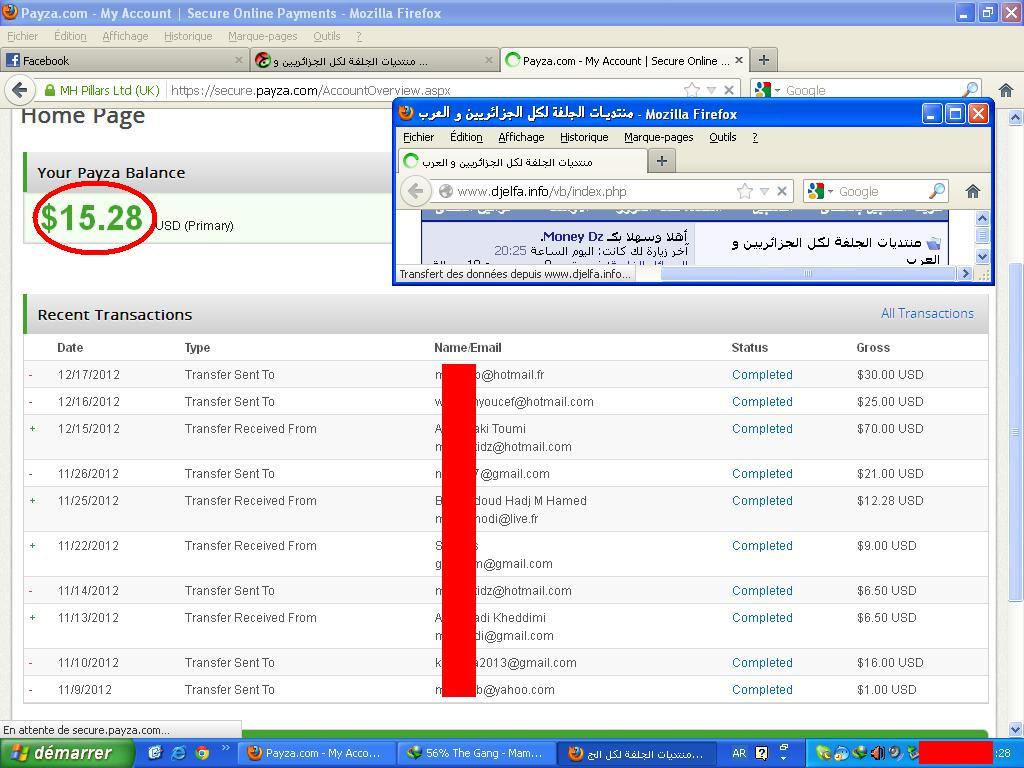The image size is (1024, 768).
Task: Click the horizontal scroll-right arrow in the djelfa.info window
Action: coord(965,274)
